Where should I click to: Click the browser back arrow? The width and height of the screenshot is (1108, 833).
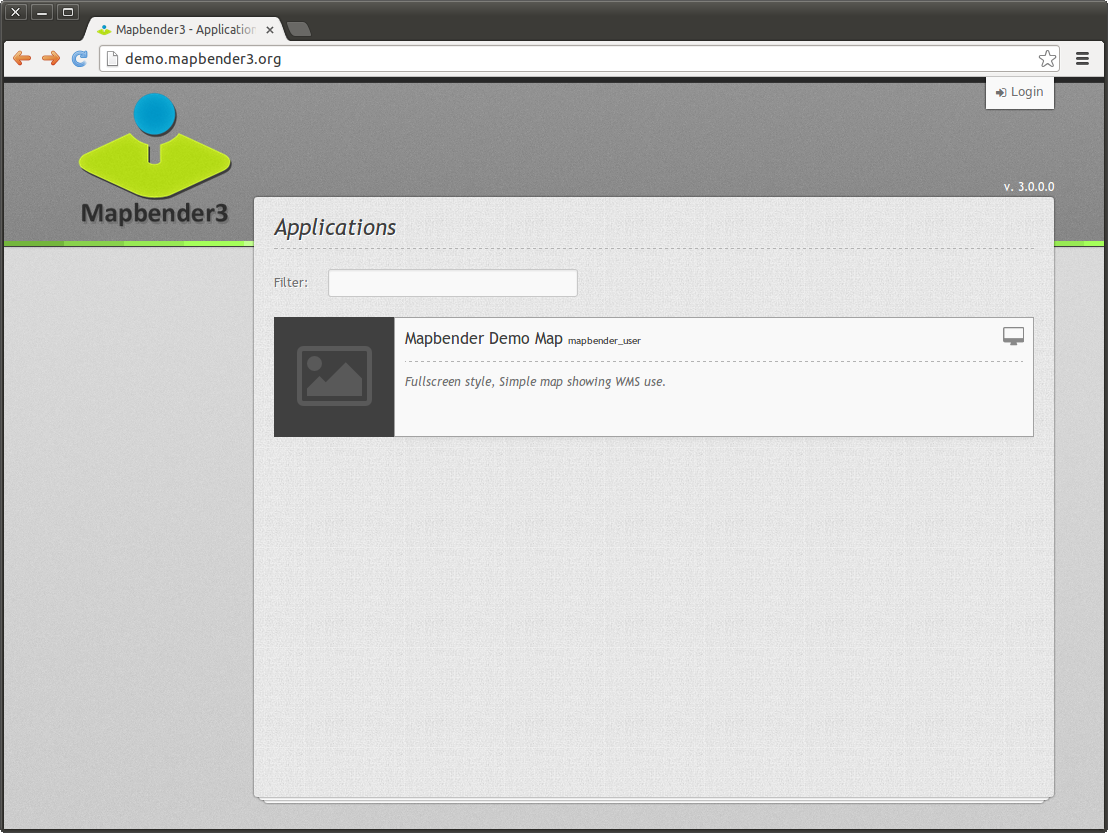click(22, 59)
